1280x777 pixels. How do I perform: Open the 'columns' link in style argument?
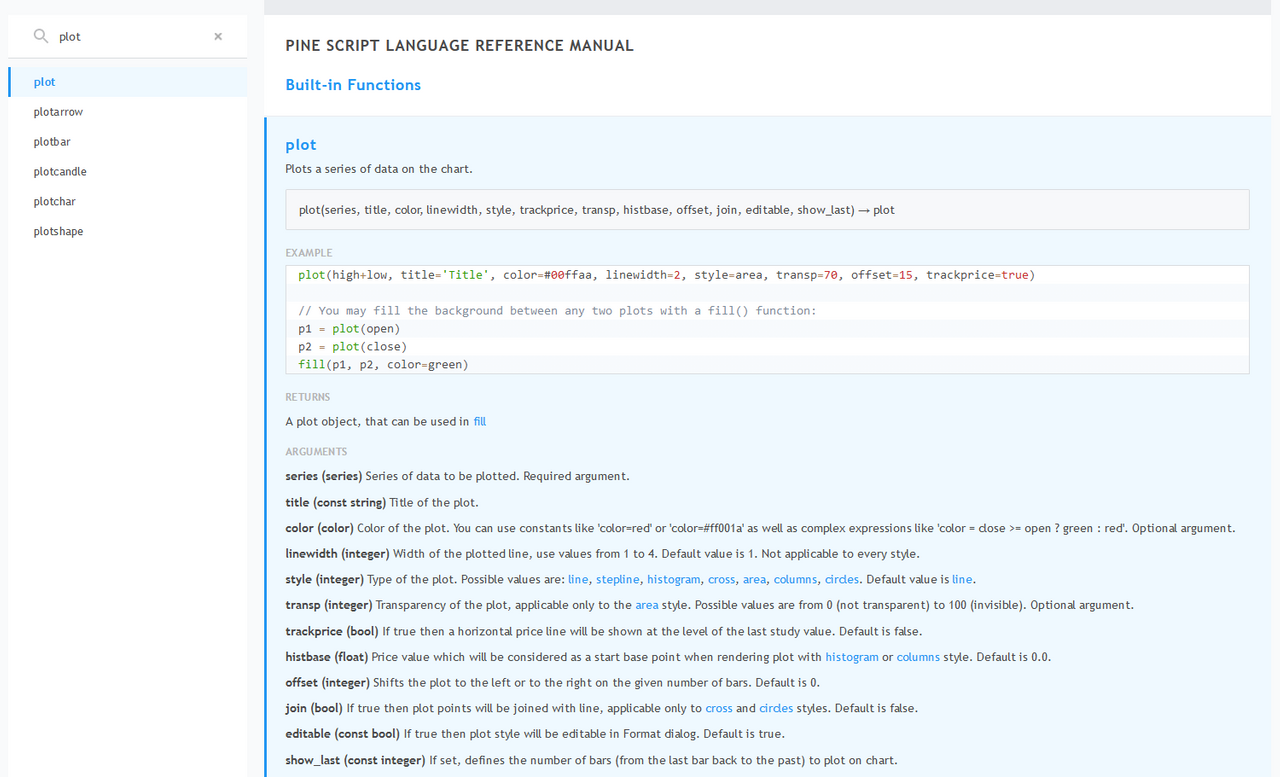796,580
